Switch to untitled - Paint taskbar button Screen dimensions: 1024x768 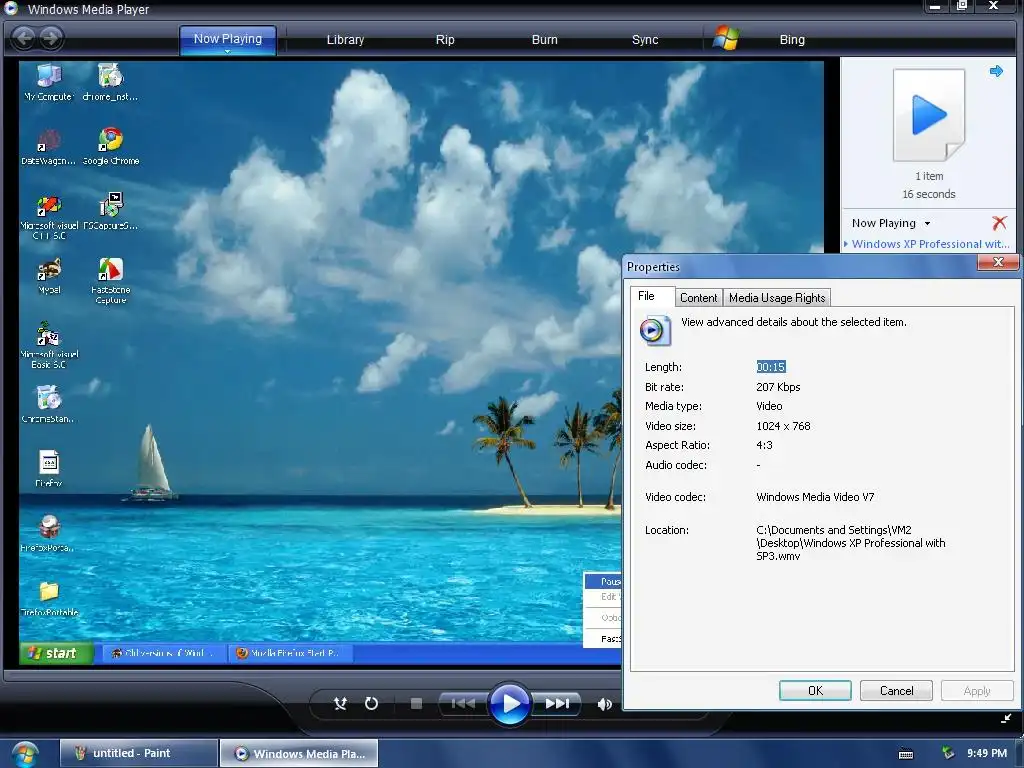pos(138,753)
